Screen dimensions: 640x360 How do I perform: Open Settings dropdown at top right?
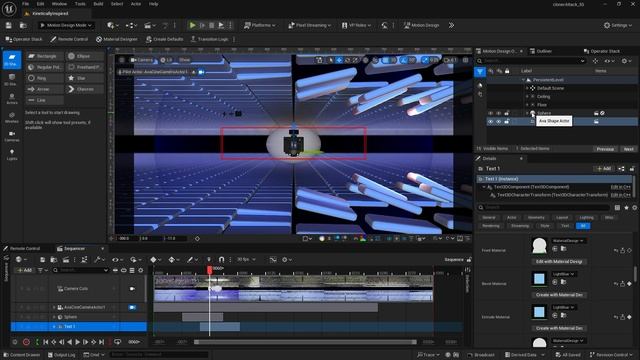click(618, 25)
